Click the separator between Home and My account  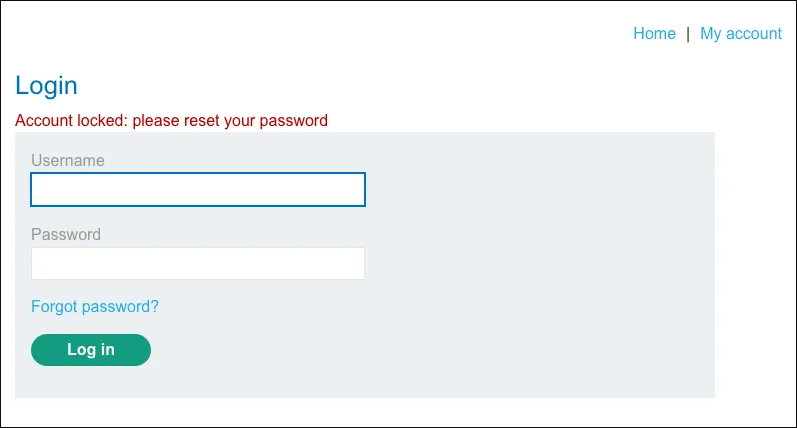click(688, 34)
